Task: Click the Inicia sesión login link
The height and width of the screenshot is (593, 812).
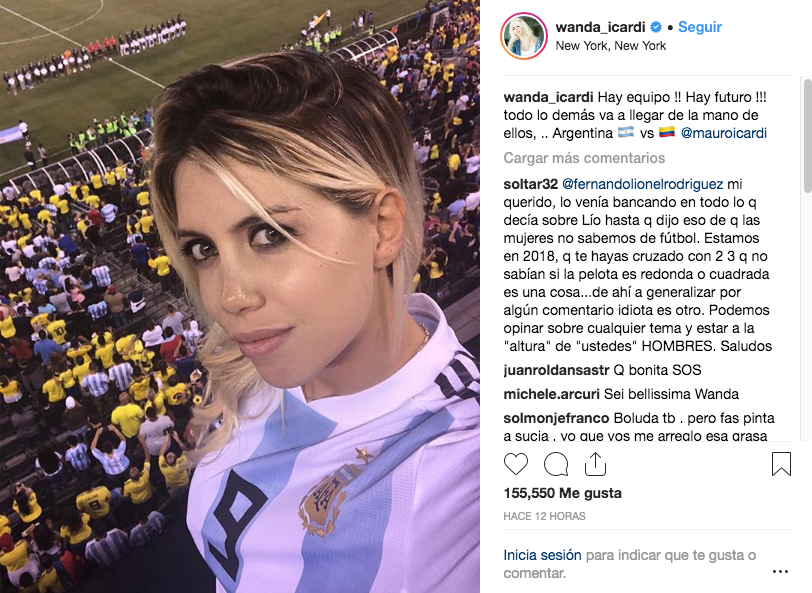Action: pos(542,555)
